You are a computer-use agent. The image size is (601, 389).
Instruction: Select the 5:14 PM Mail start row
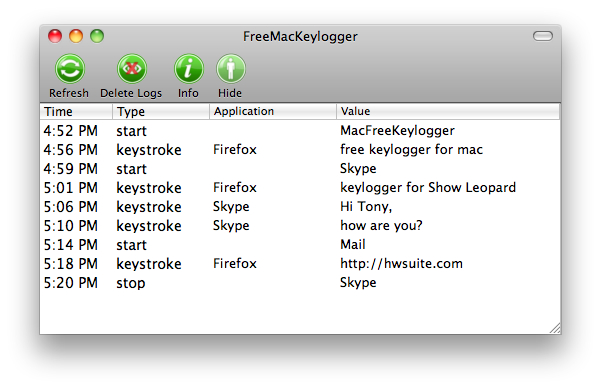pos(300,245)
